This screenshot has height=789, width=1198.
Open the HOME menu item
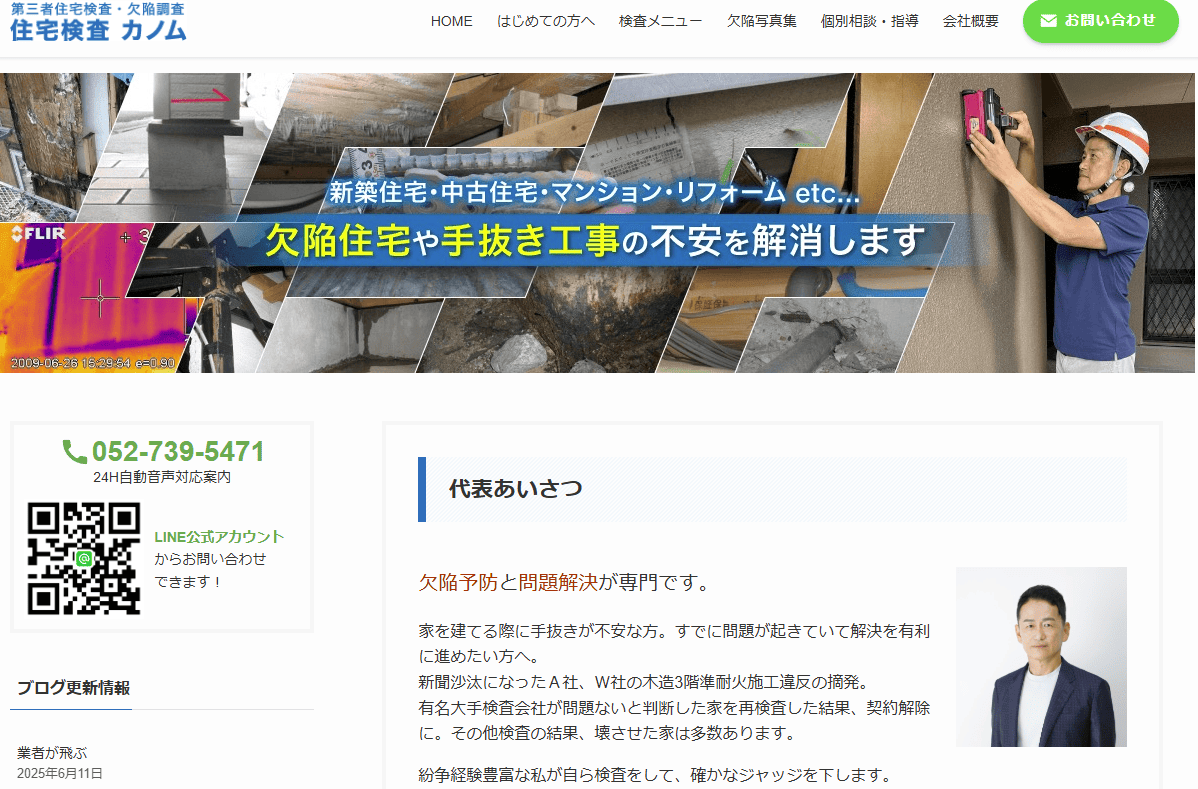(x=451, y=21)
